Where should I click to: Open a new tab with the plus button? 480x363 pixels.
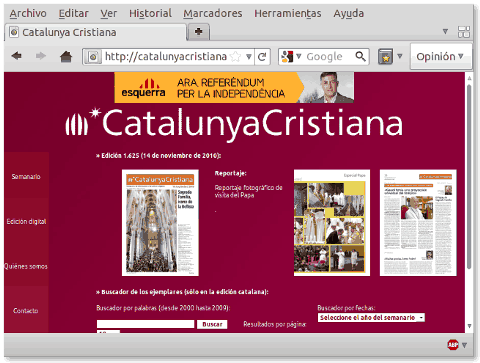pyautogui.click(x=198, y=32)
